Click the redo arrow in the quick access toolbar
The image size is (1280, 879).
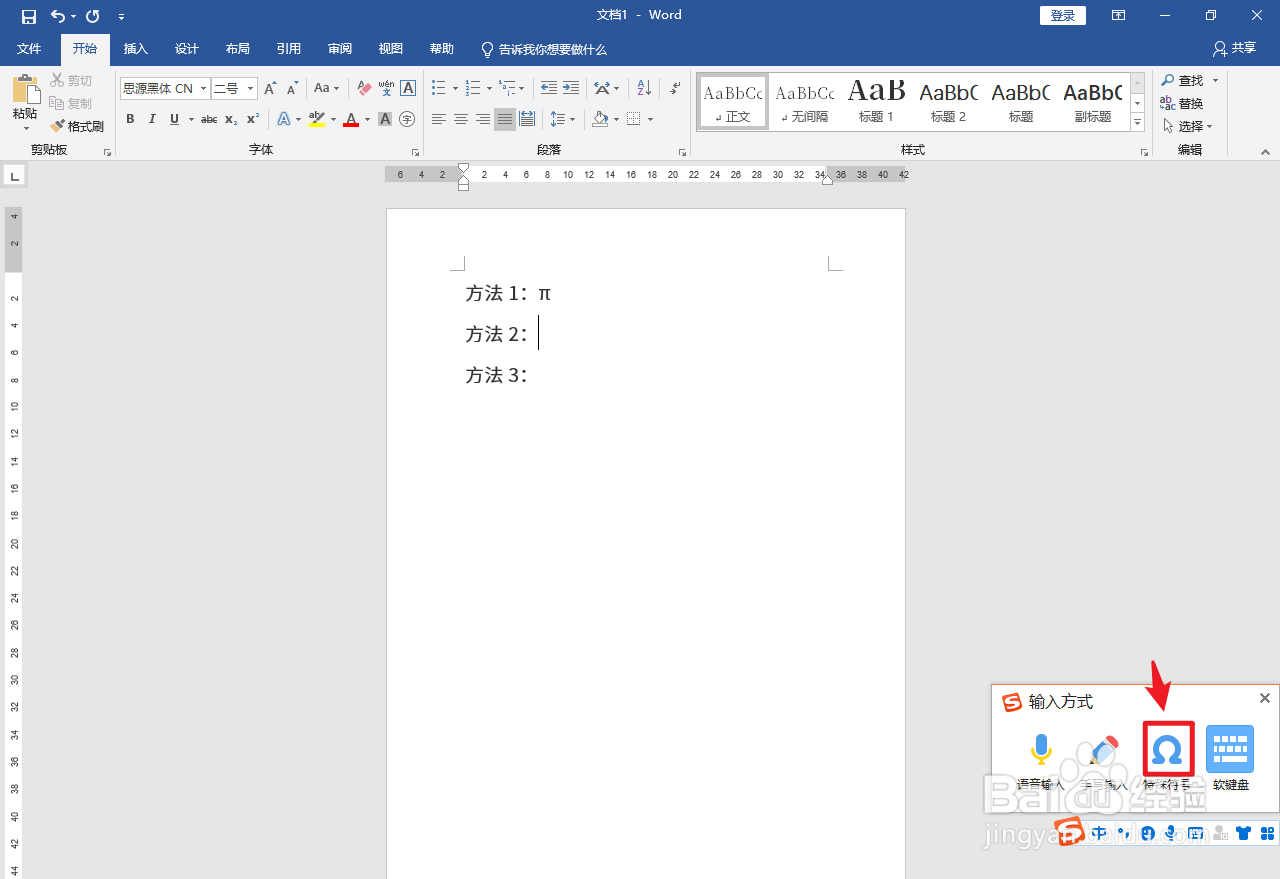tap(93, 16)
